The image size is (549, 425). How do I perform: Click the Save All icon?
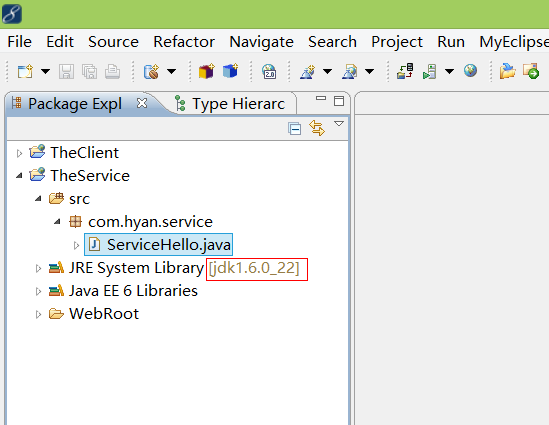coord(89,71)
